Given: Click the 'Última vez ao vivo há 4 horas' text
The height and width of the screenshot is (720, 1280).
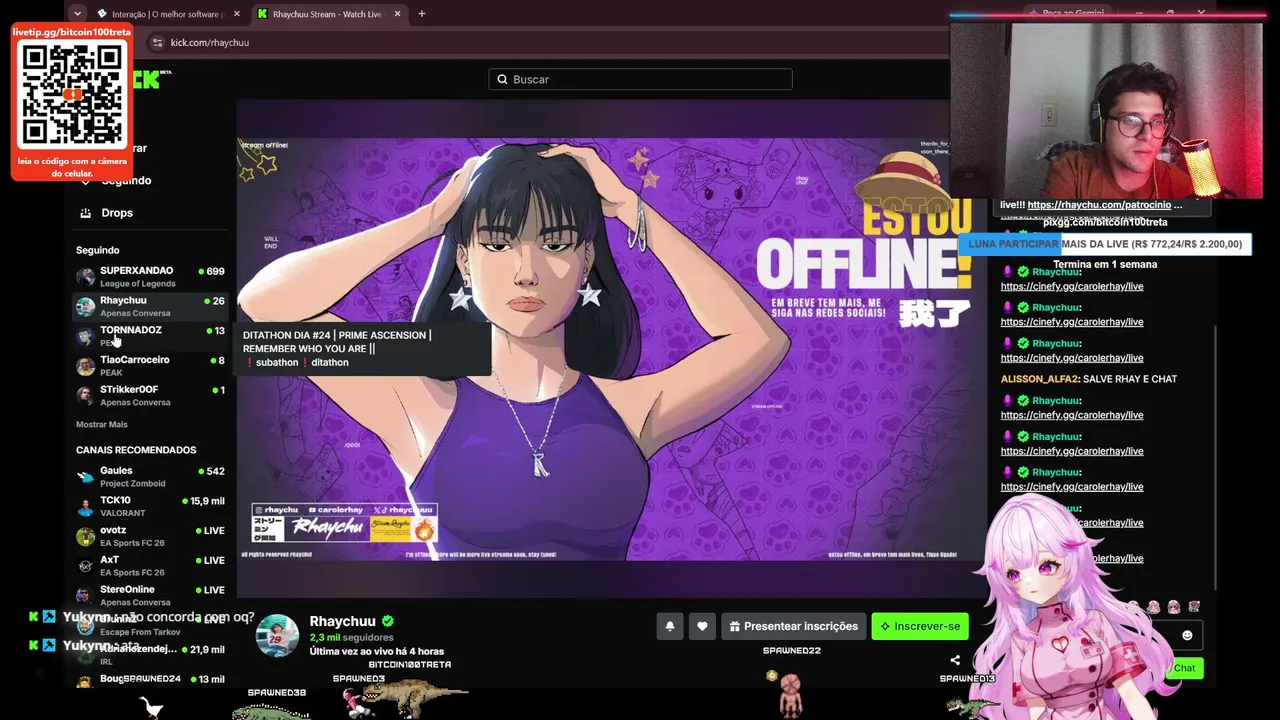Looking at the screenshot, I should tap(377, 651).
